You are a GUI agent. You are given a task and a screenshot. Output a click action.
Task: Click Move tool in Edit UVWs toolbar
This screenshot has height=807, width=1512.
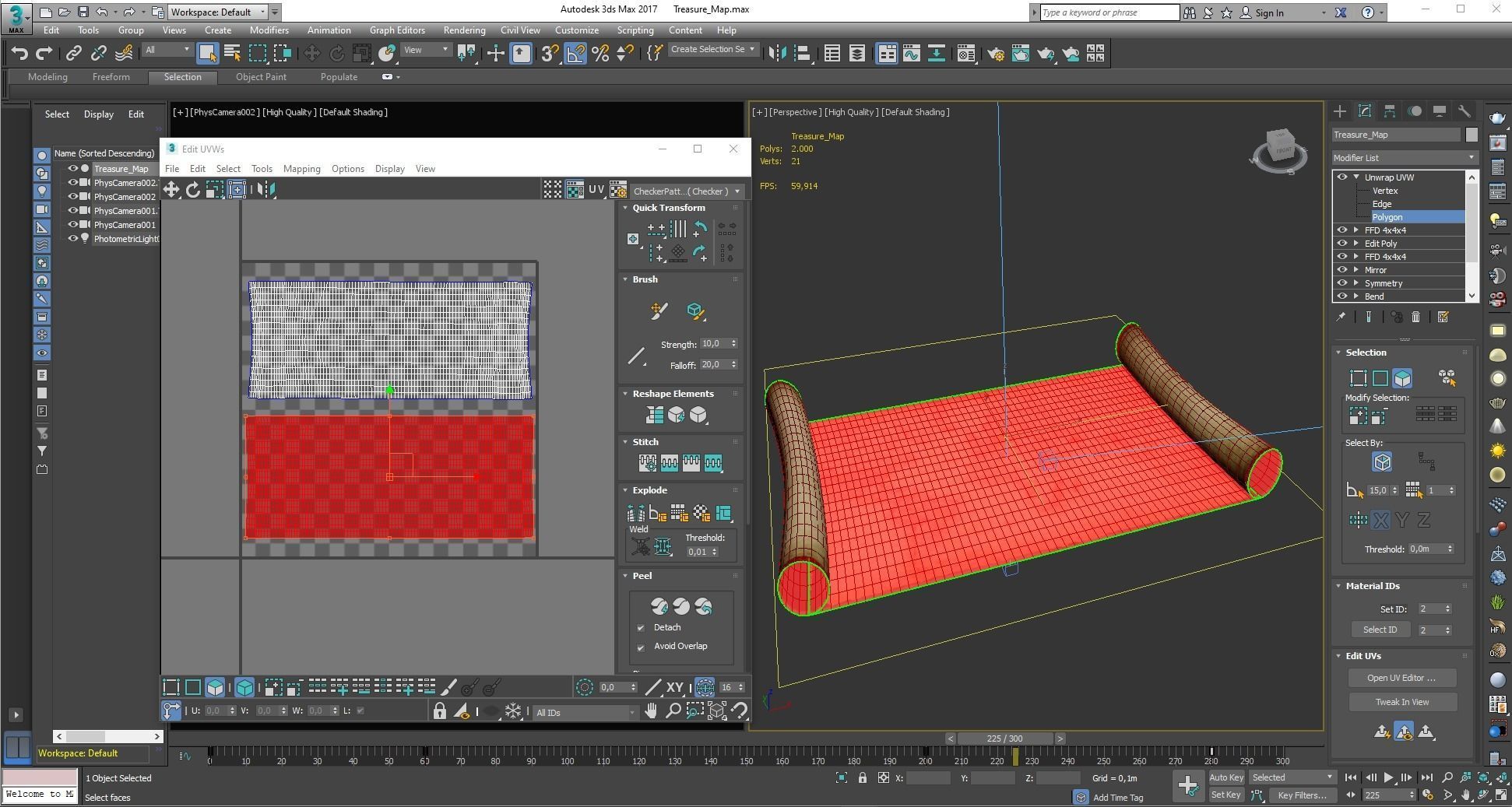171,189
